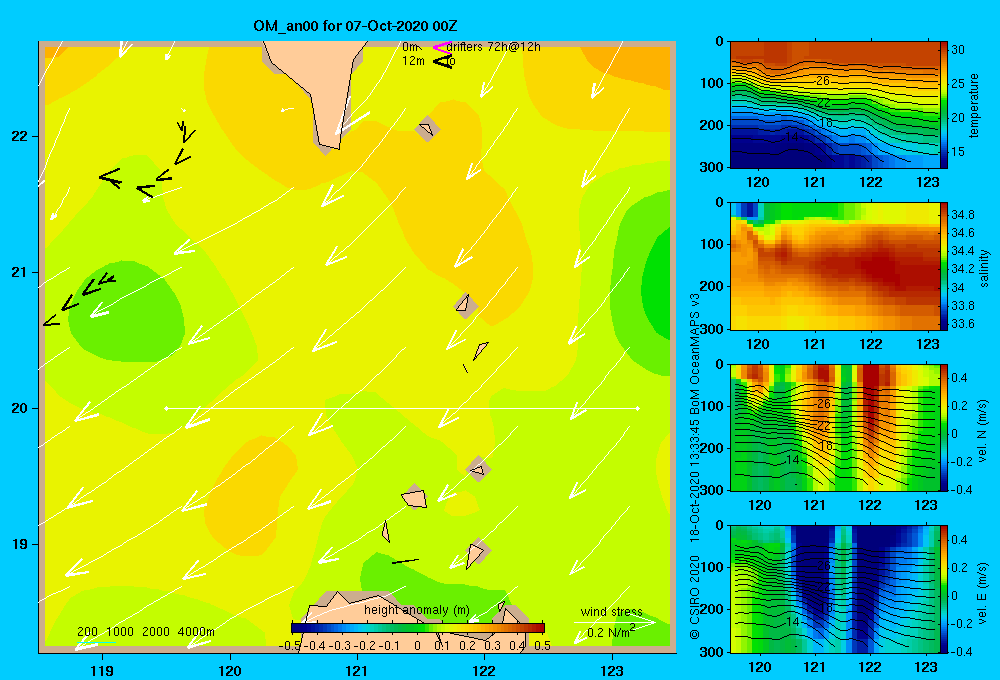Click the black 12m drifter legend arrow
Image resolution: width=1000 pixels, height=680 pixels.
point(443,61)
